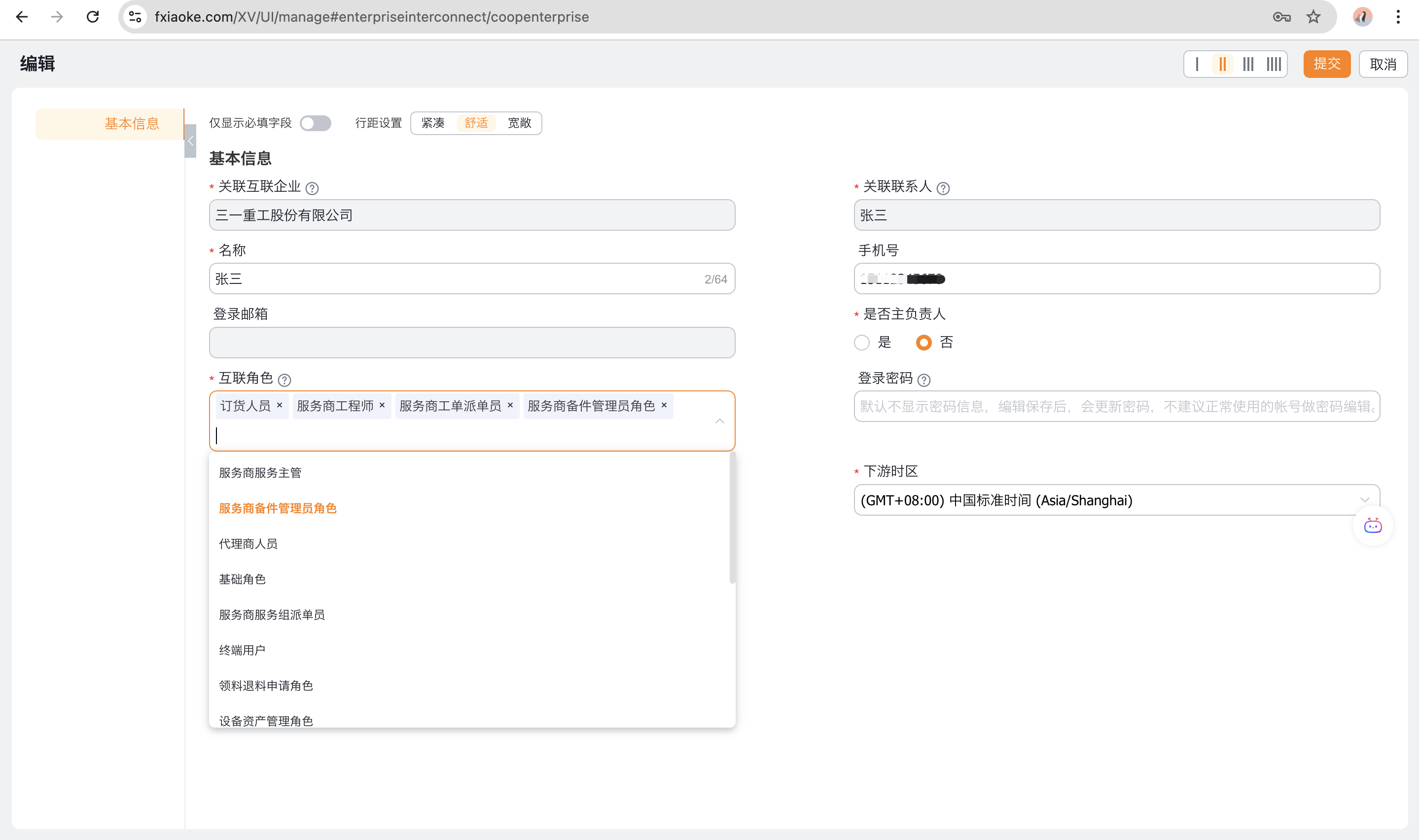Bookmark page with star icon

pos(1313,17)
